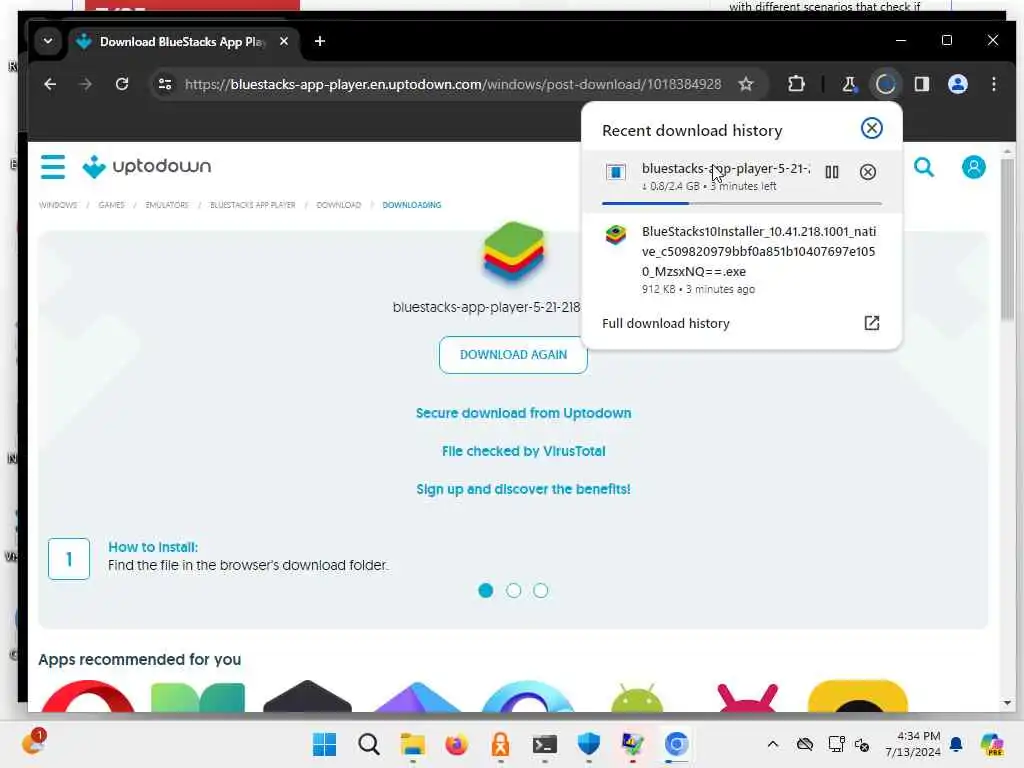Bookmark this page with the star
Screen dimensions: 1024x768
tap(746, 84)
